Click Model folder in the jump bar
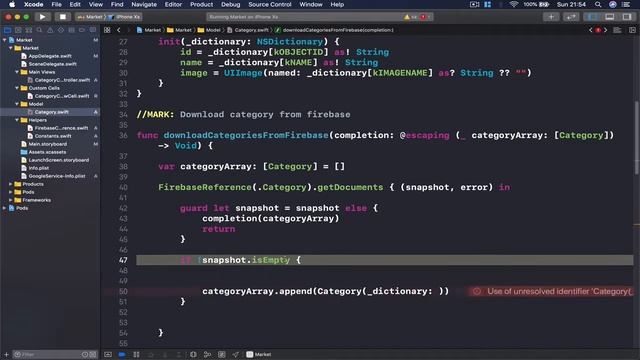 pyautogui.click(x=209, y=30)
